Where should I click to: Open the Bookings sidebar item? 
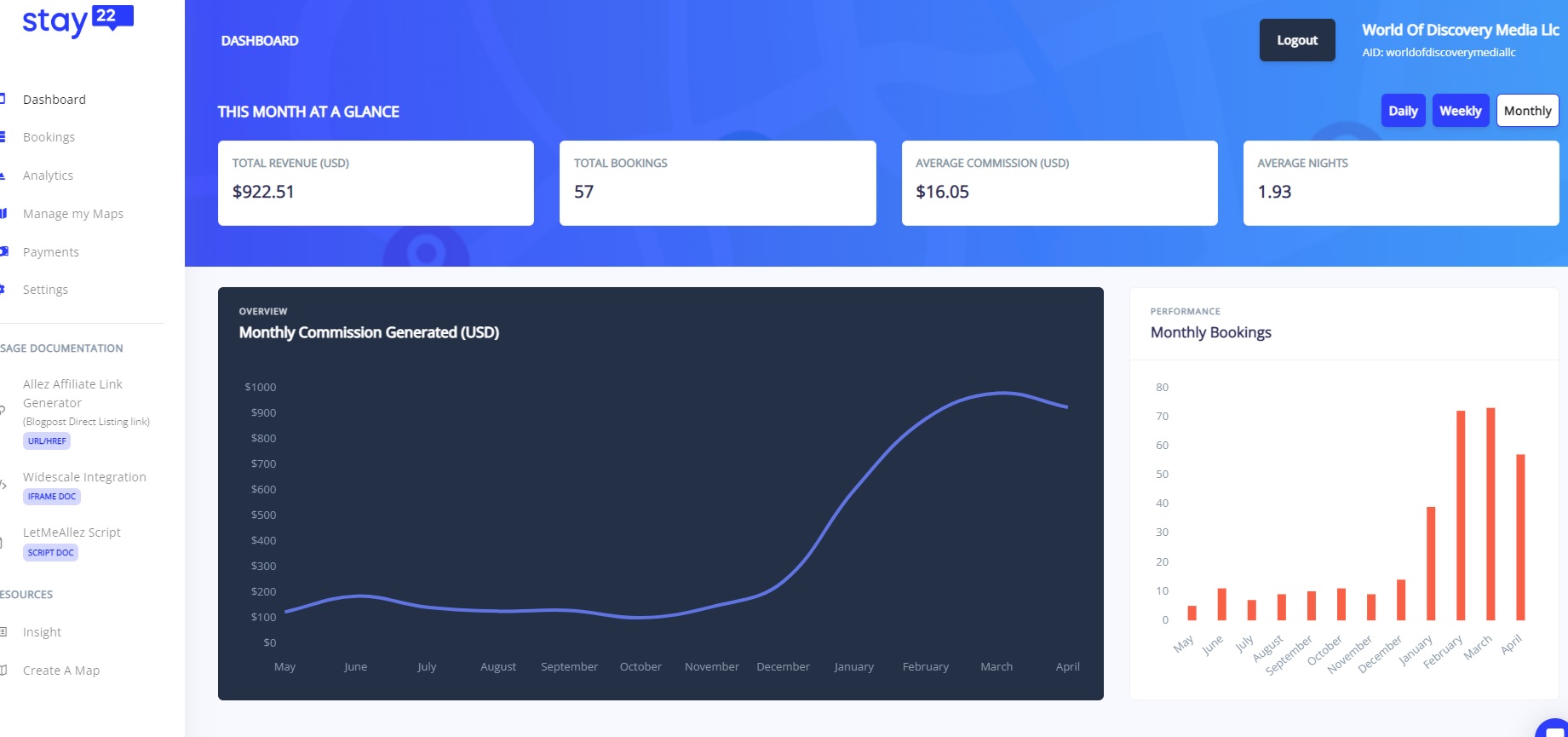tap(49, 137)
